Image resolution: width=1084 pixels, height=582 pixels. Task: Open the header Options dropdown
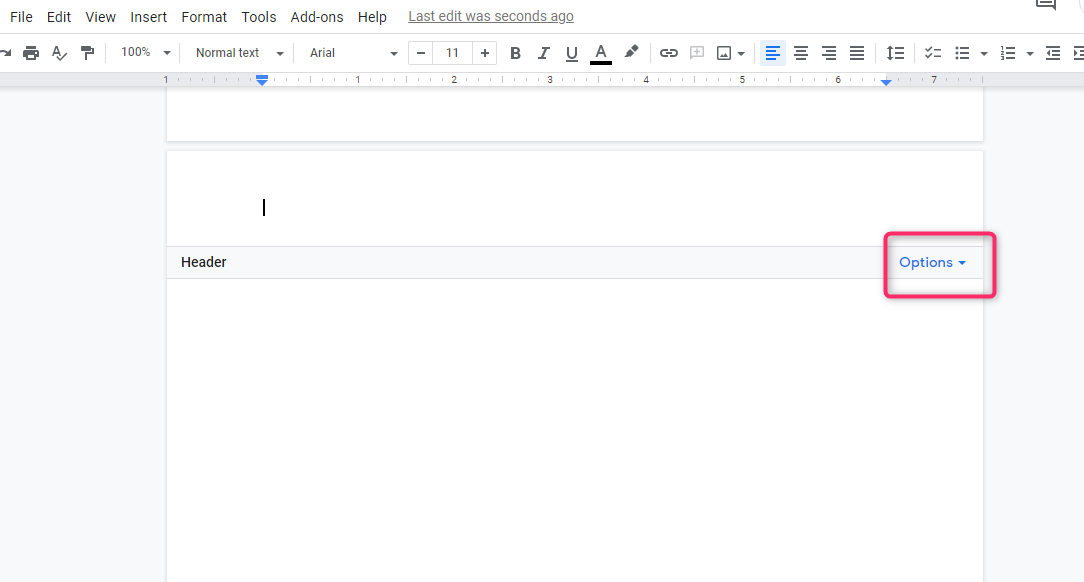pos(932,262)
